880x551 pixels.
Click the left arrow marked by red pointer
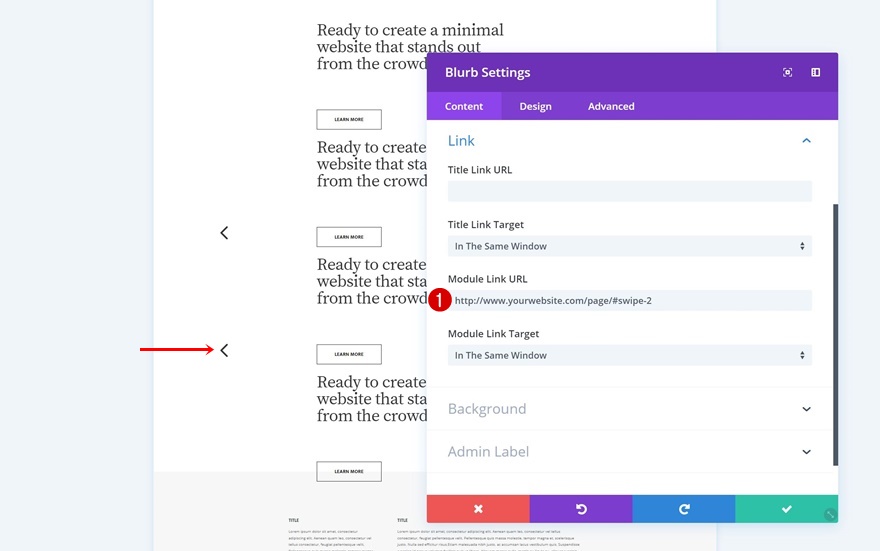click(x=224, y=350)
